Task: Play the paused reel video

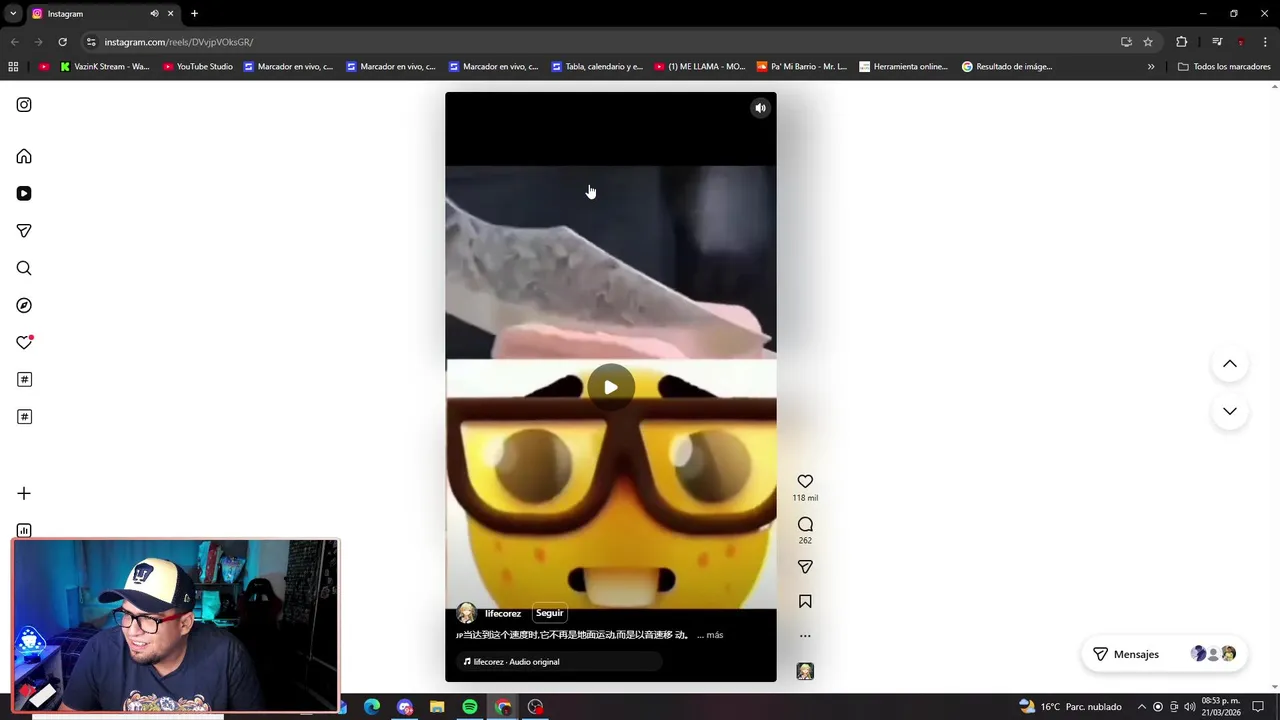Action: click(611, 387)
